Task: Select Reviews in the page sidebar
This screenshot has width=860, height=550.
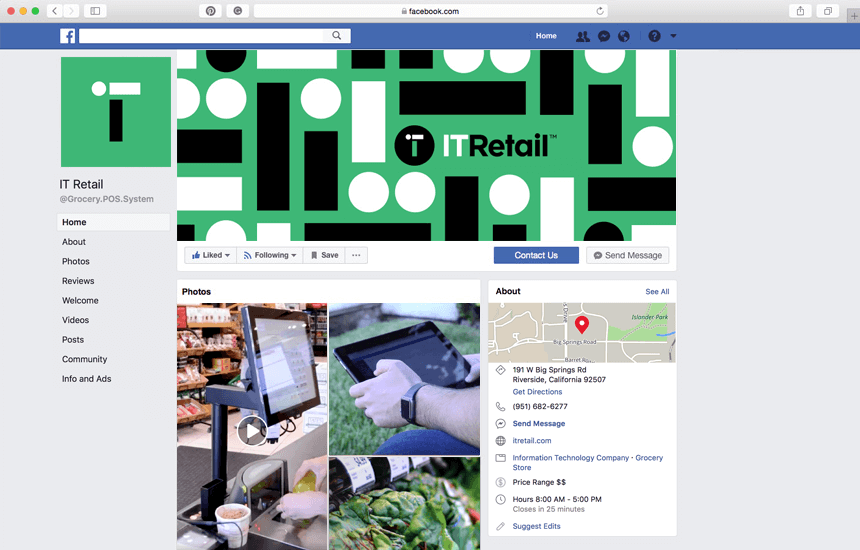Action: click(x=78, y=281)
